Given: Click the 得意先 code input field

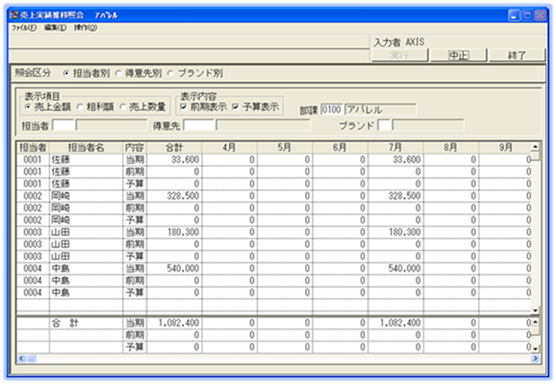Looking at the screenshot, I should coord(199,125).
